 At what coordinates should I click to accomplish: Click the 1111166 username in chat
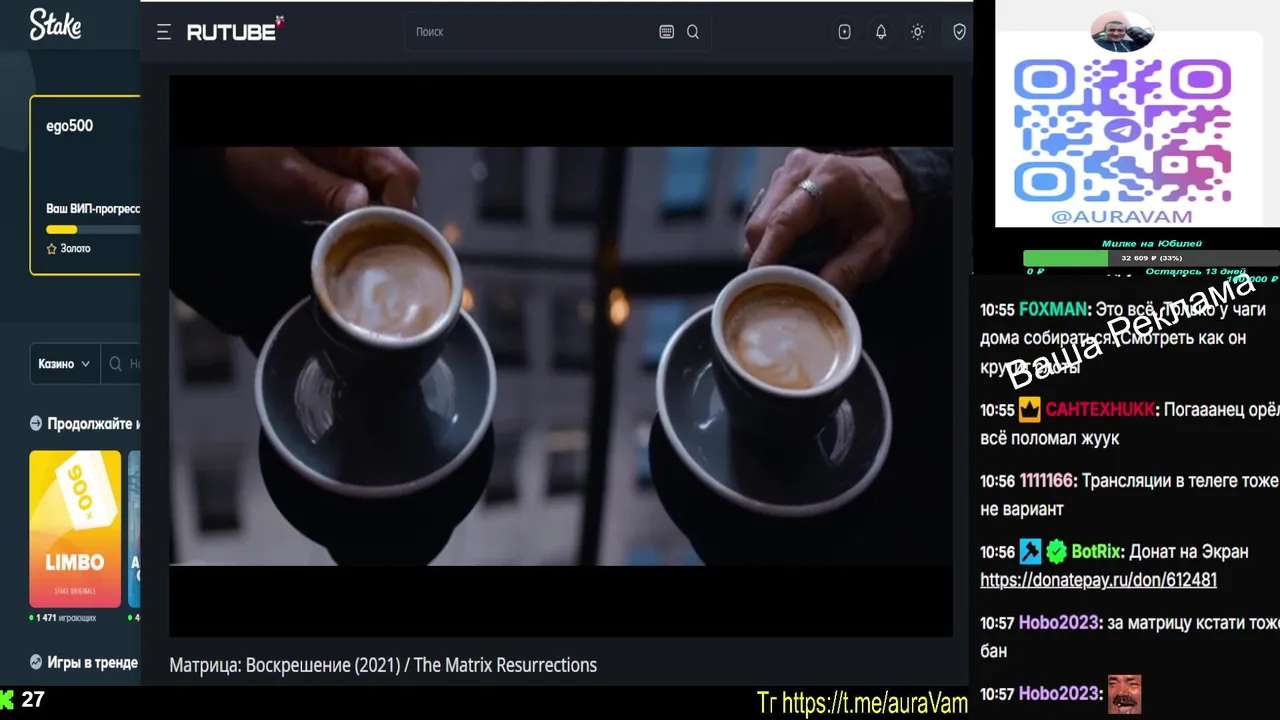click(x=1047, y=481)
